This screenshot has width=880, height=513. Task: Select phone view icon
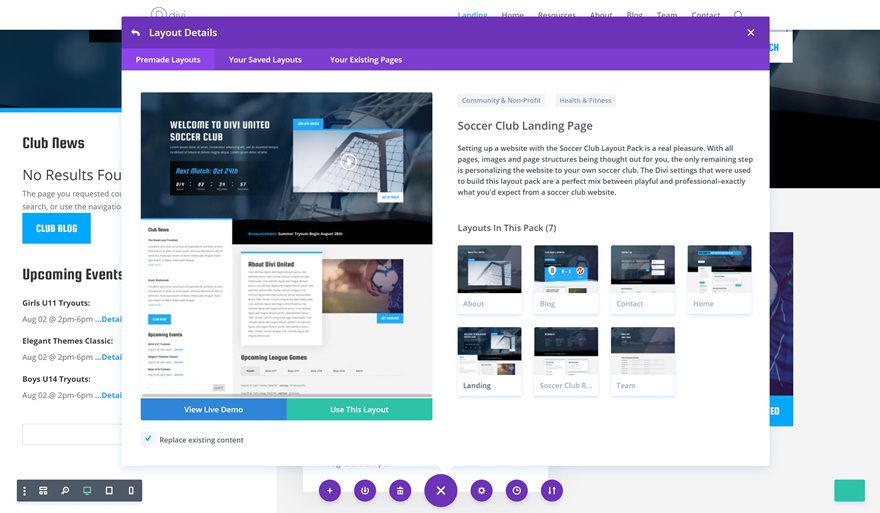tap(131, 491)
